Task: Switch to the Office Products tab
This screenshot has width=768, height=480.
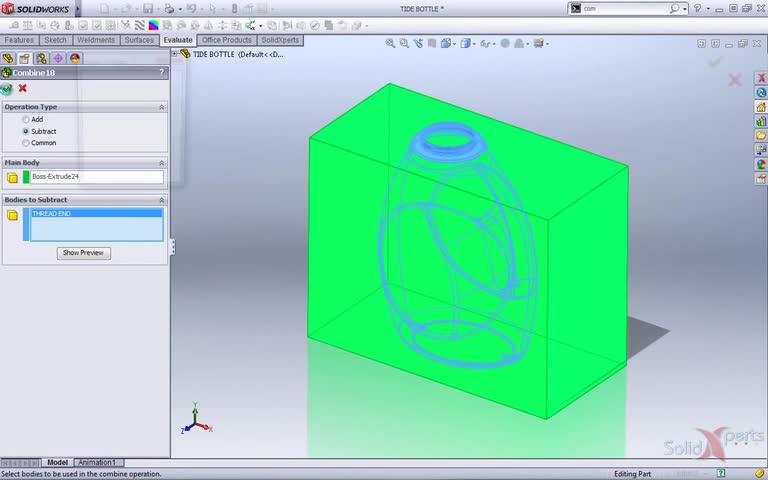Action: pos(226,40)
